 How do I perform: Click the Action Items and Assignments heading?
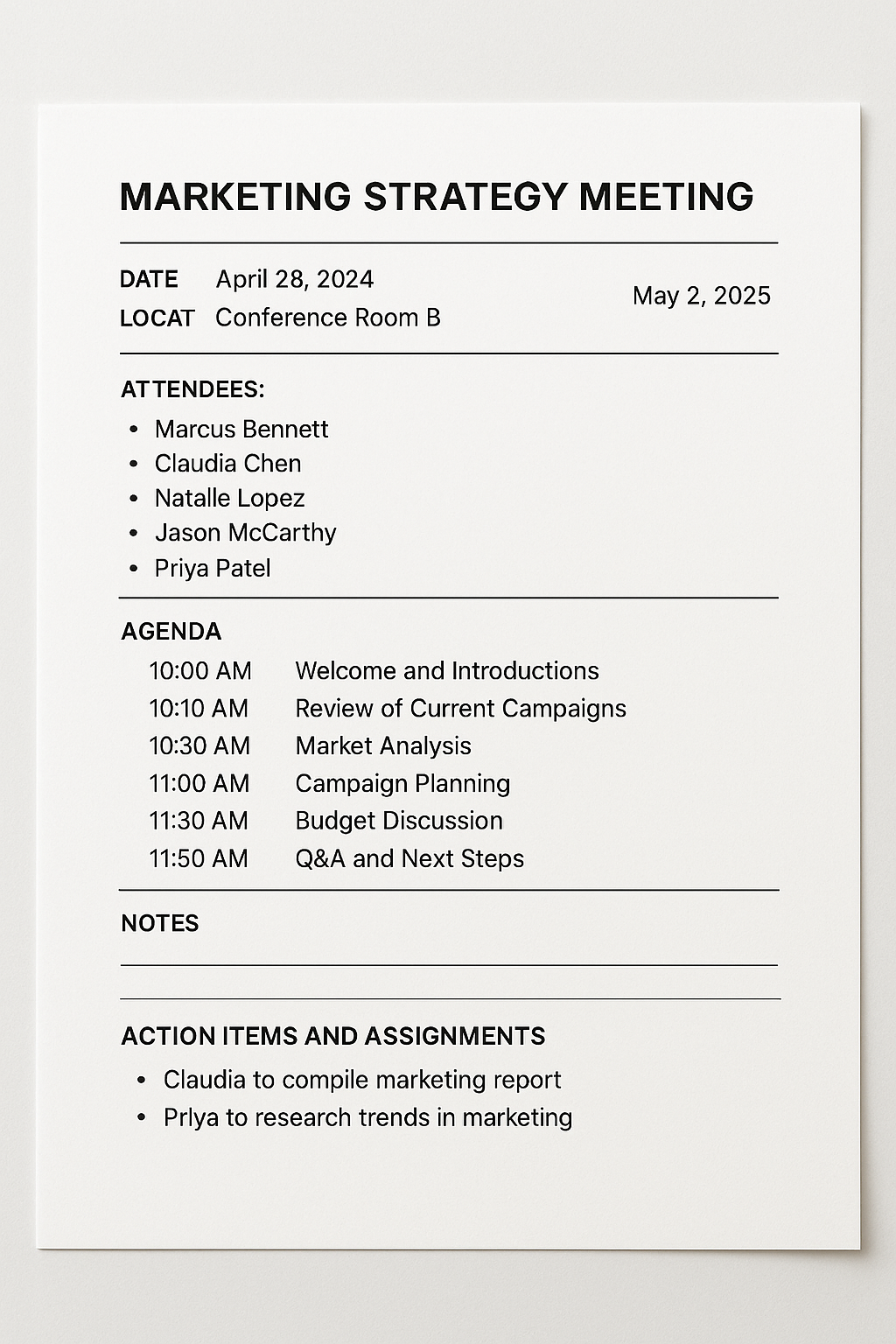point(332,1037)
